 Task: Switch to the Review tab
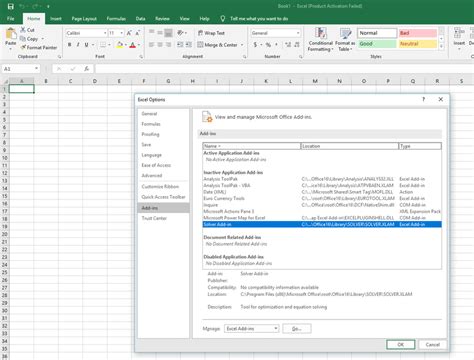pyautogui.click(x=162, y=19)
